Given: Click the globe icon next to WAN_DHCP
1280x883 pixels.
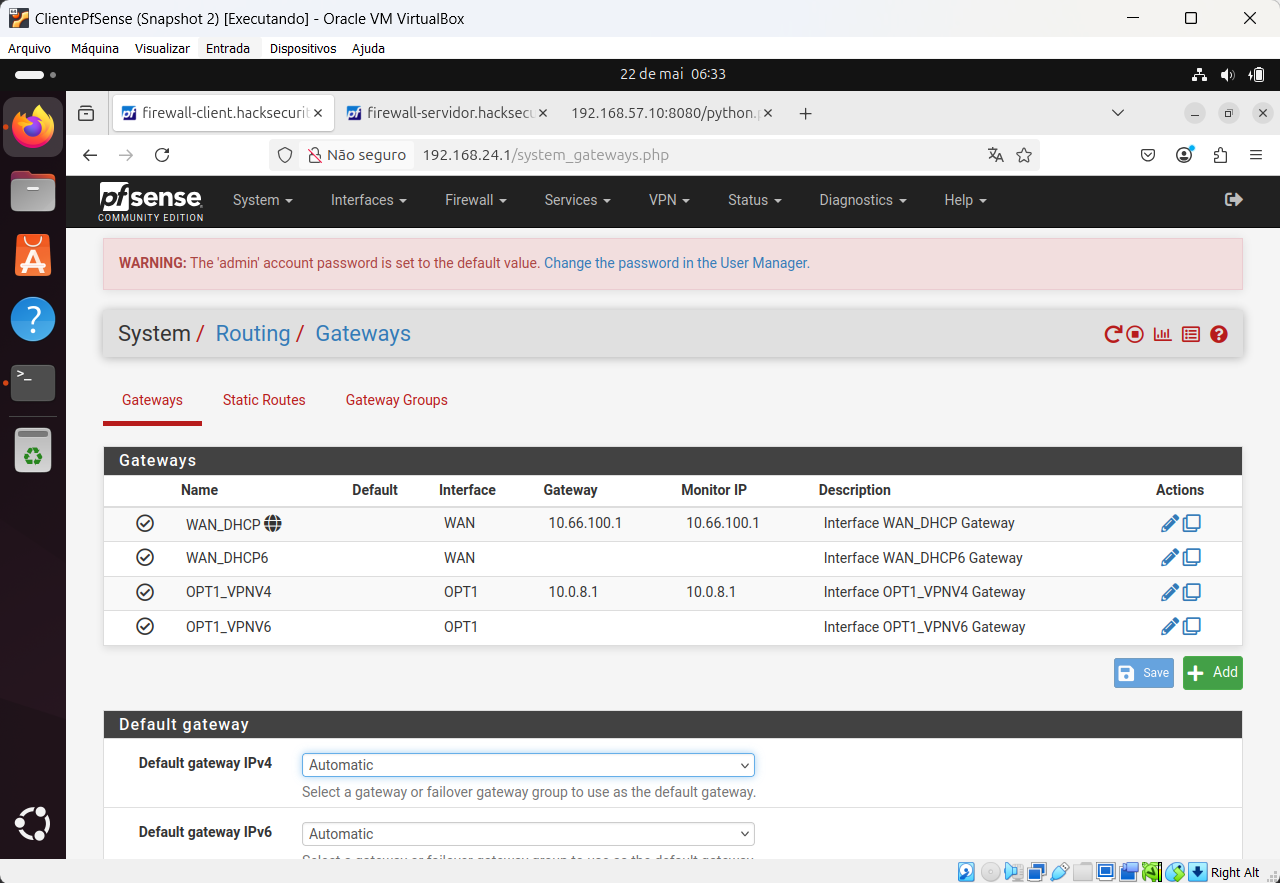Looking at the screenshot, I should pos(273,523).
